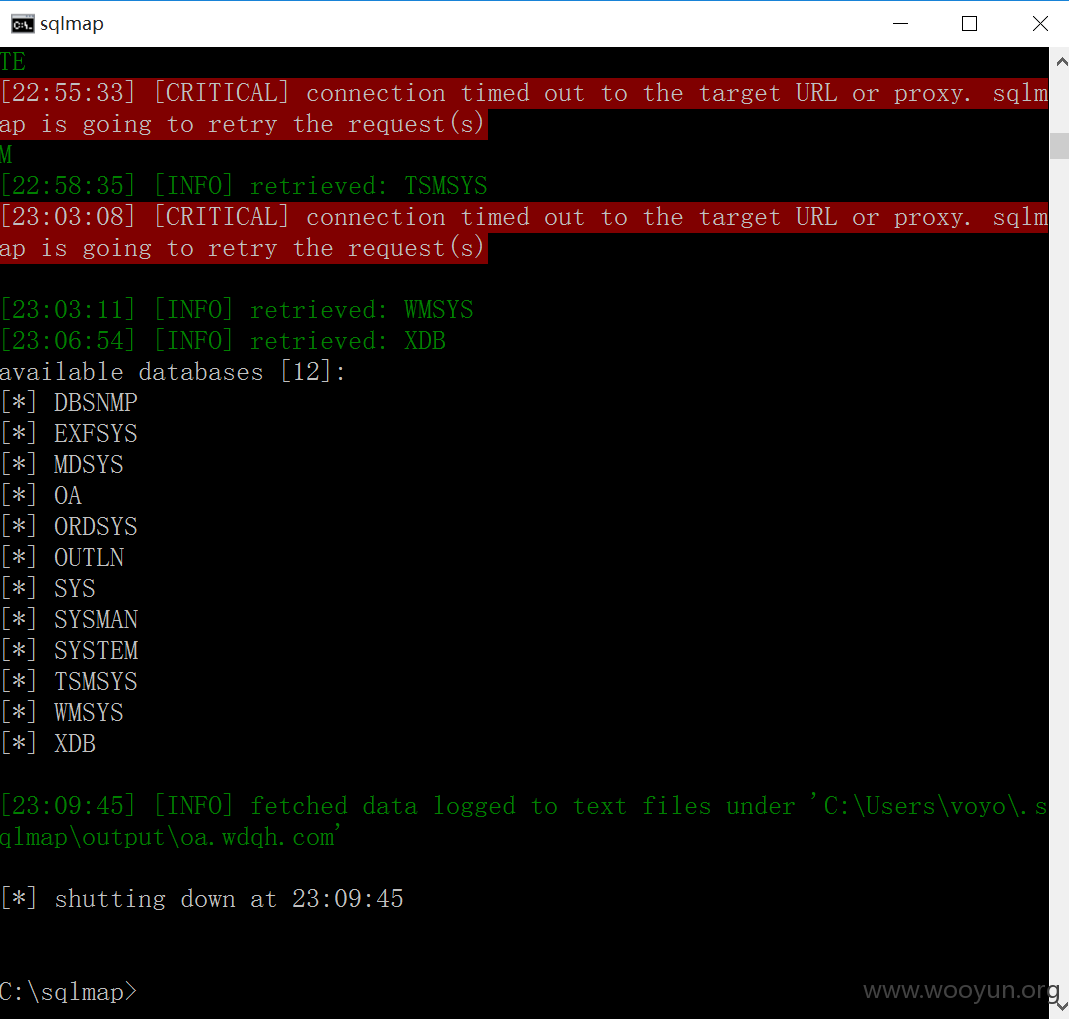Click the 'retrieved: TSMSYS' log line
Screen dimensions: 1069x1019
pos(243,185)
